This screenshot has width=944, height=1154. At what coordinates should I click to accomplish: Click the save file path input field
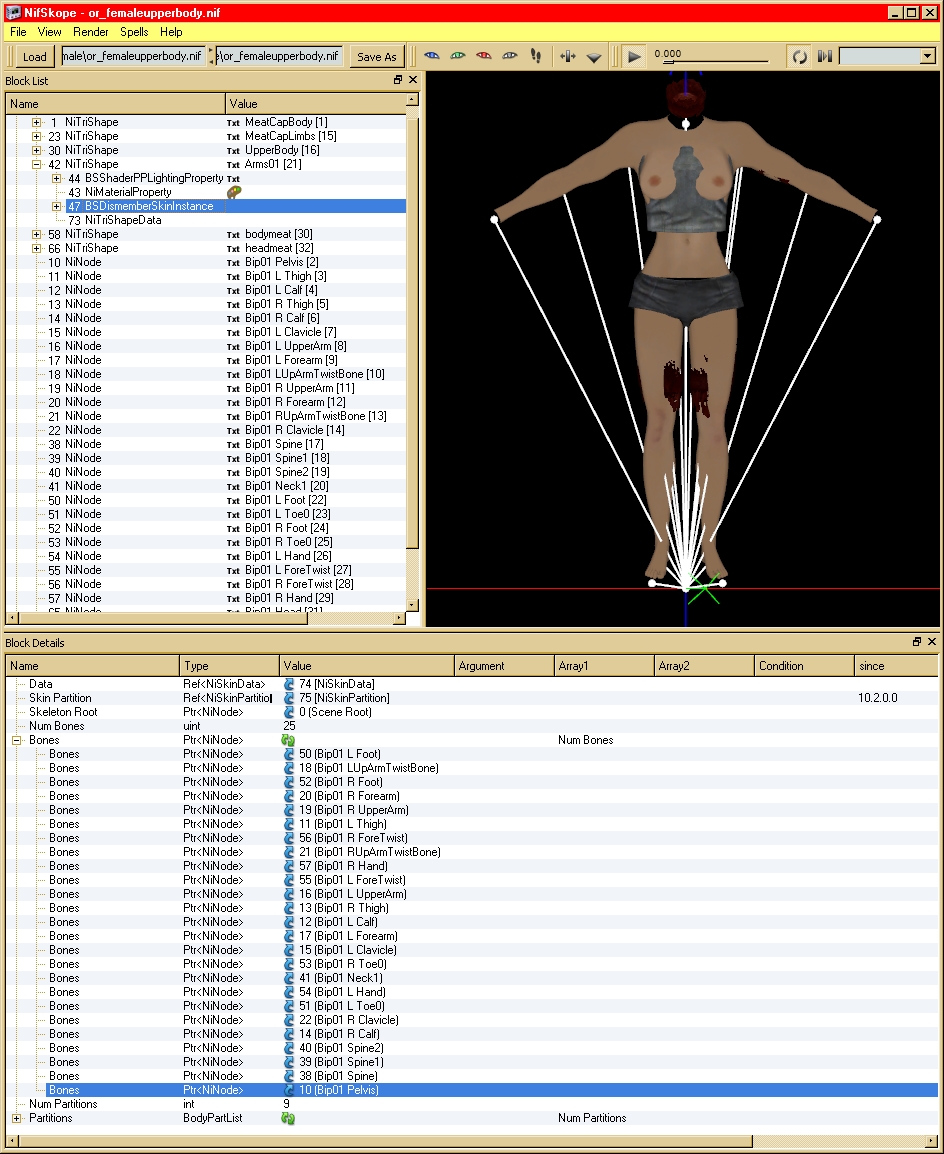click(280, 56)
